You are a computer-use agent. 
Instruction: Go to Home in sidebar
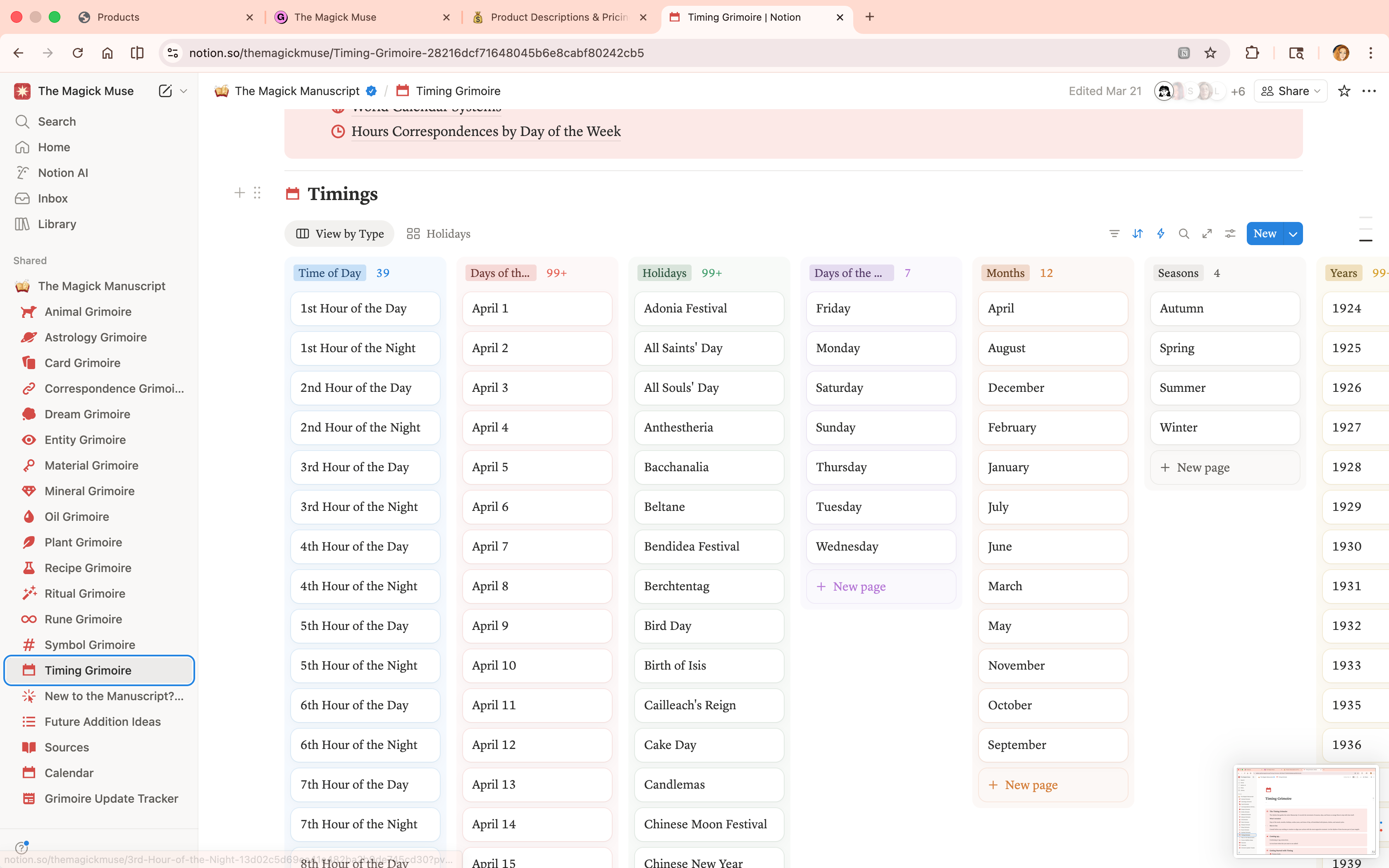[99, 147]
